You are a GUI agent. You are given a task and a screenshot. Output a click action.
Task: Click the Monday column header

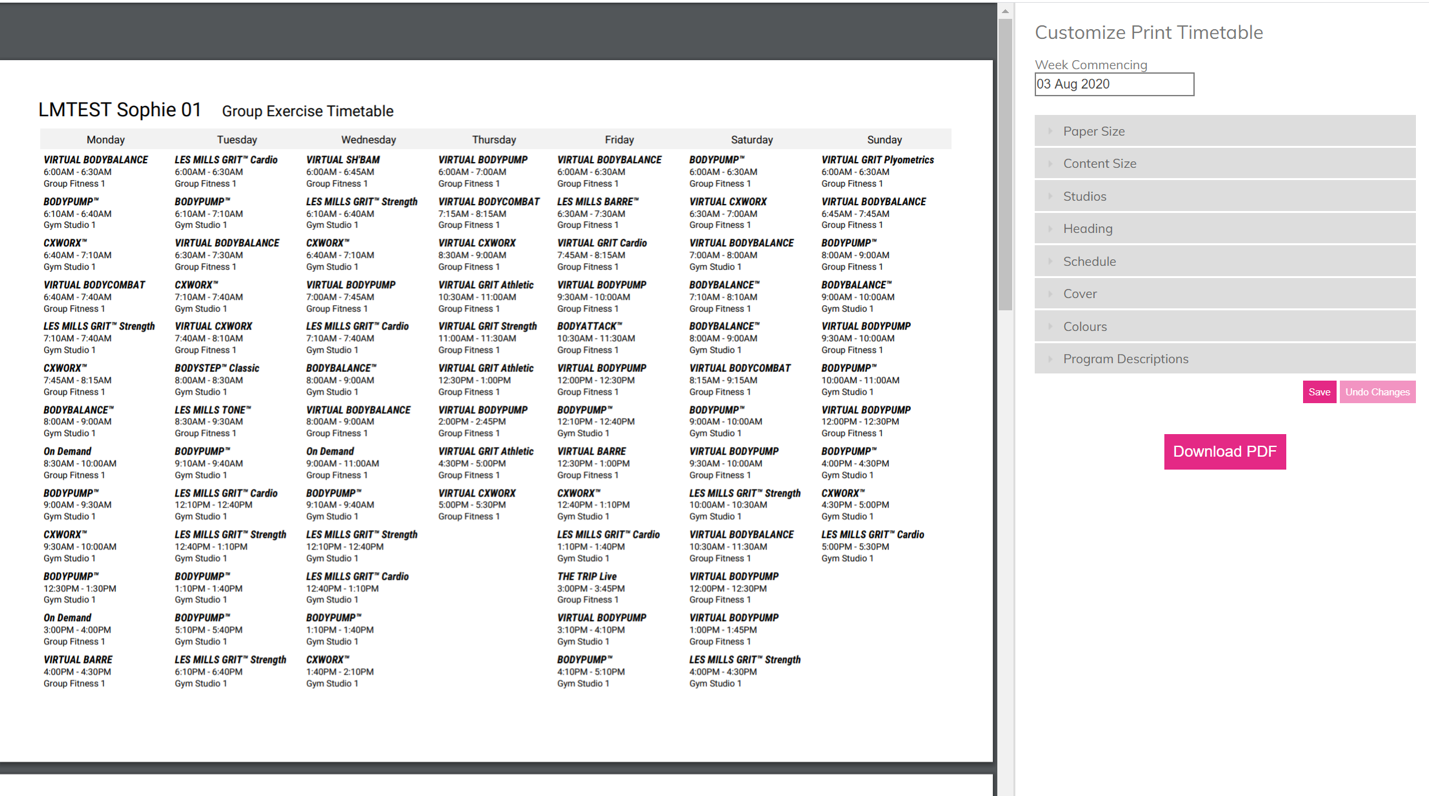click(x=105, y=140)
